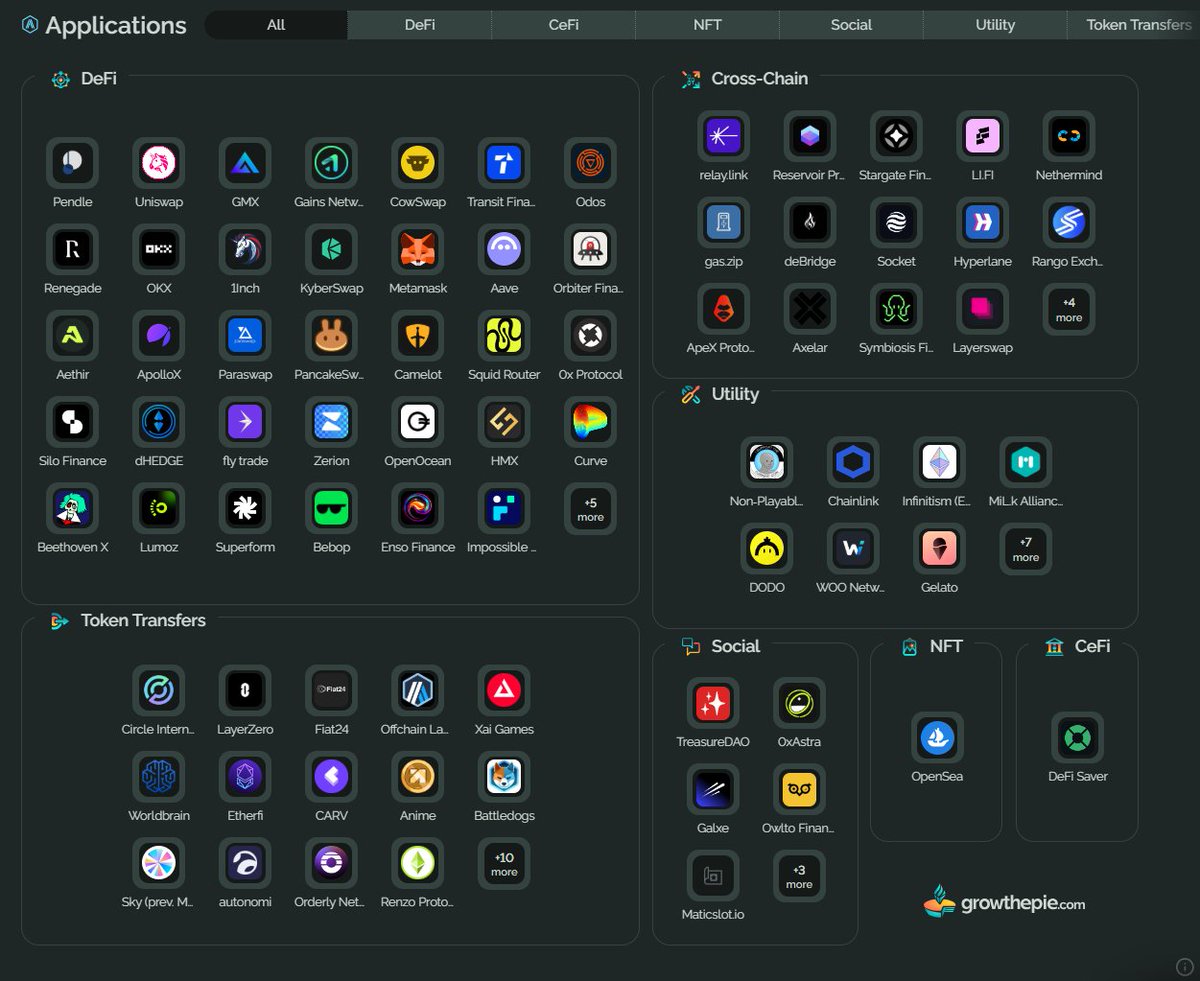Click the Utility section heading

pos(735,394)
